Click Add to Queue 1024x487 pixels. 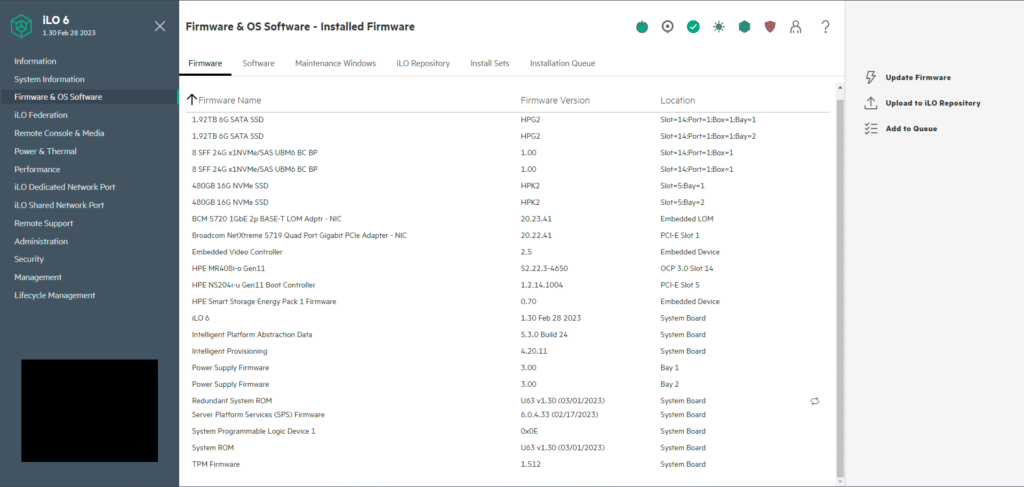911,129
